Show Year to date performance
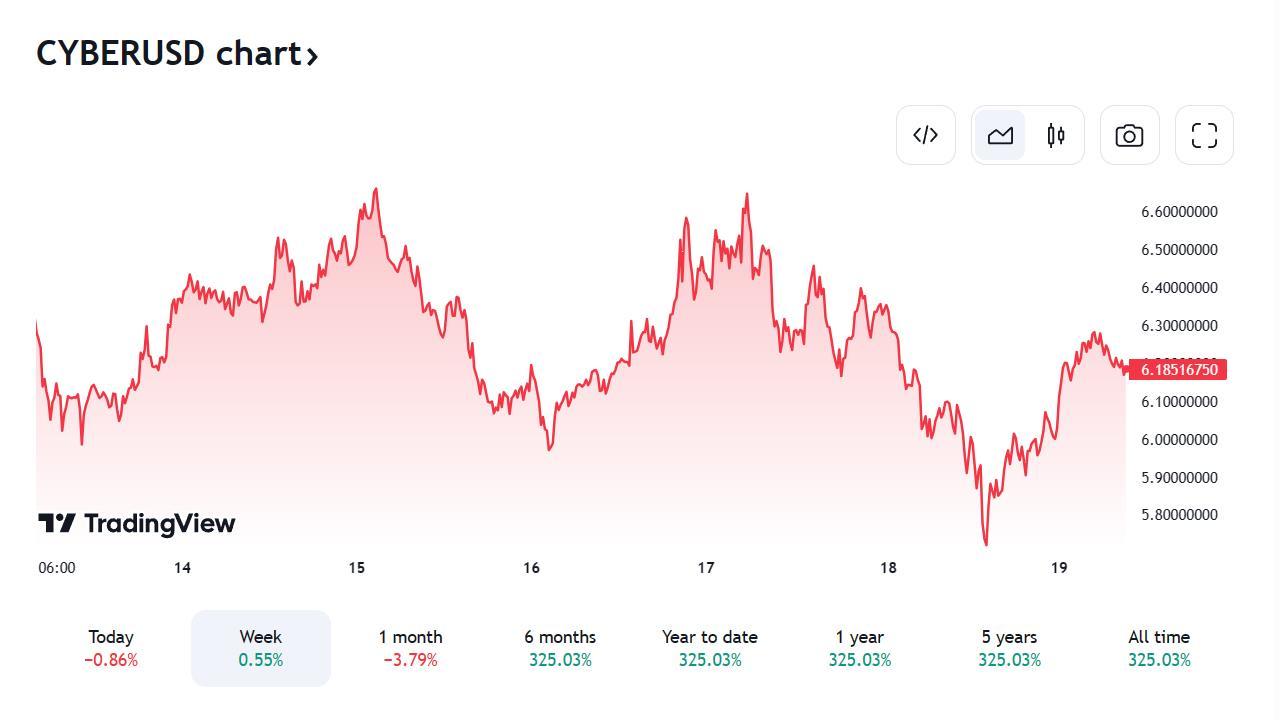Image resolution: width=1280 pixels, height=720 pixels. [710, 648]
